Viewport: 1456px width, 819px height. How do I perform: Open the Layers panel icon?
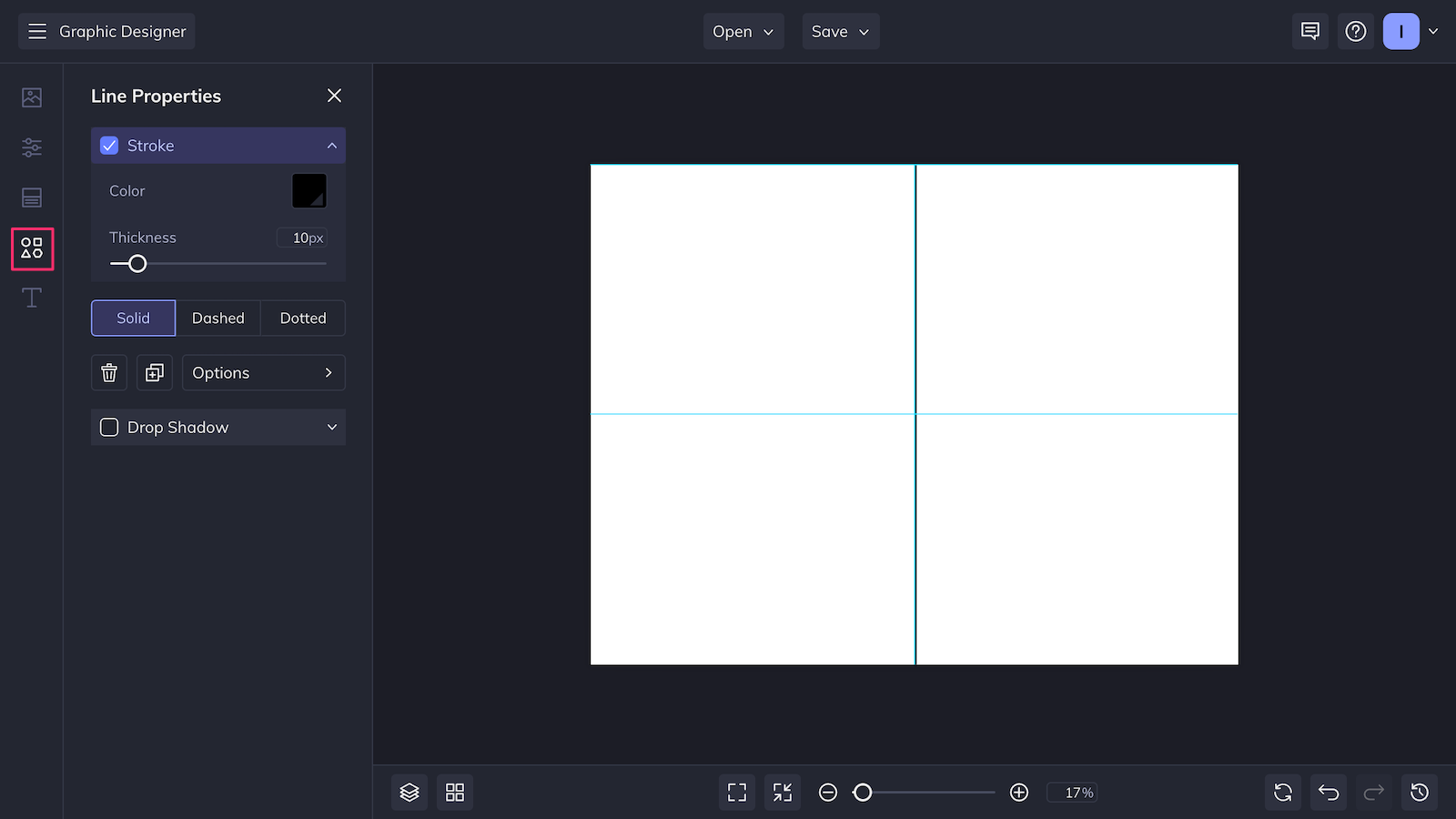[409, 793]
